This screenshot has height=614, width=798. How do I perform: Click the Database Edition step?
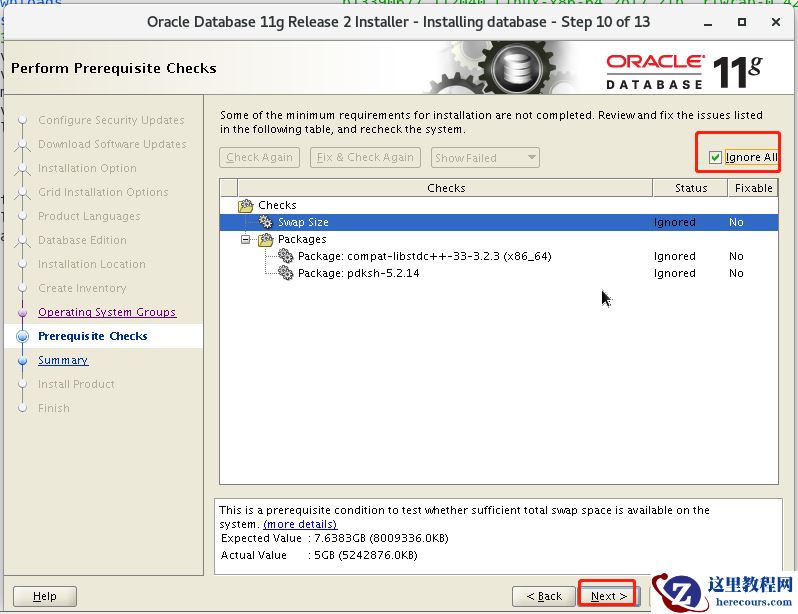click(82, 240)
